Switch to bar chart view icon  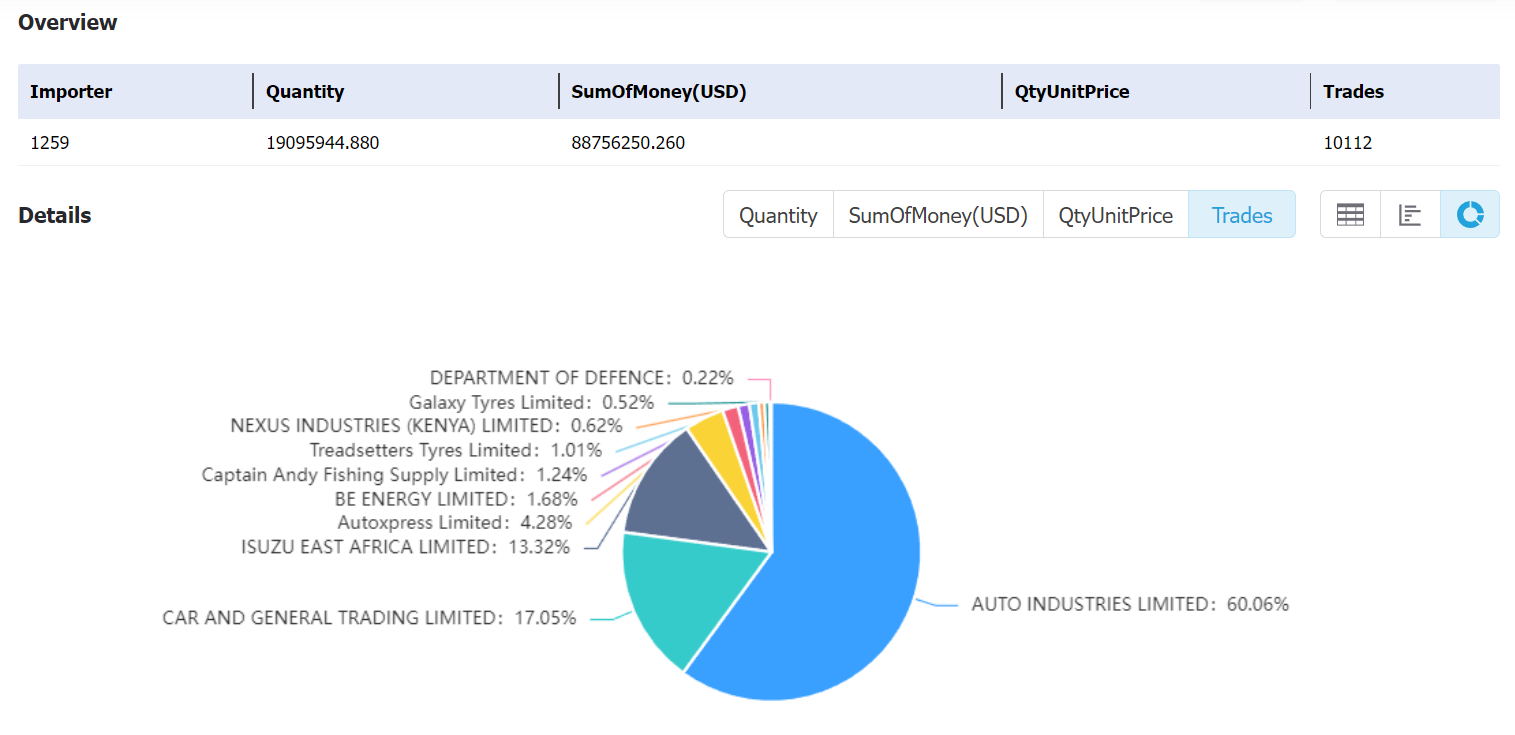[x=1410, y=214]
